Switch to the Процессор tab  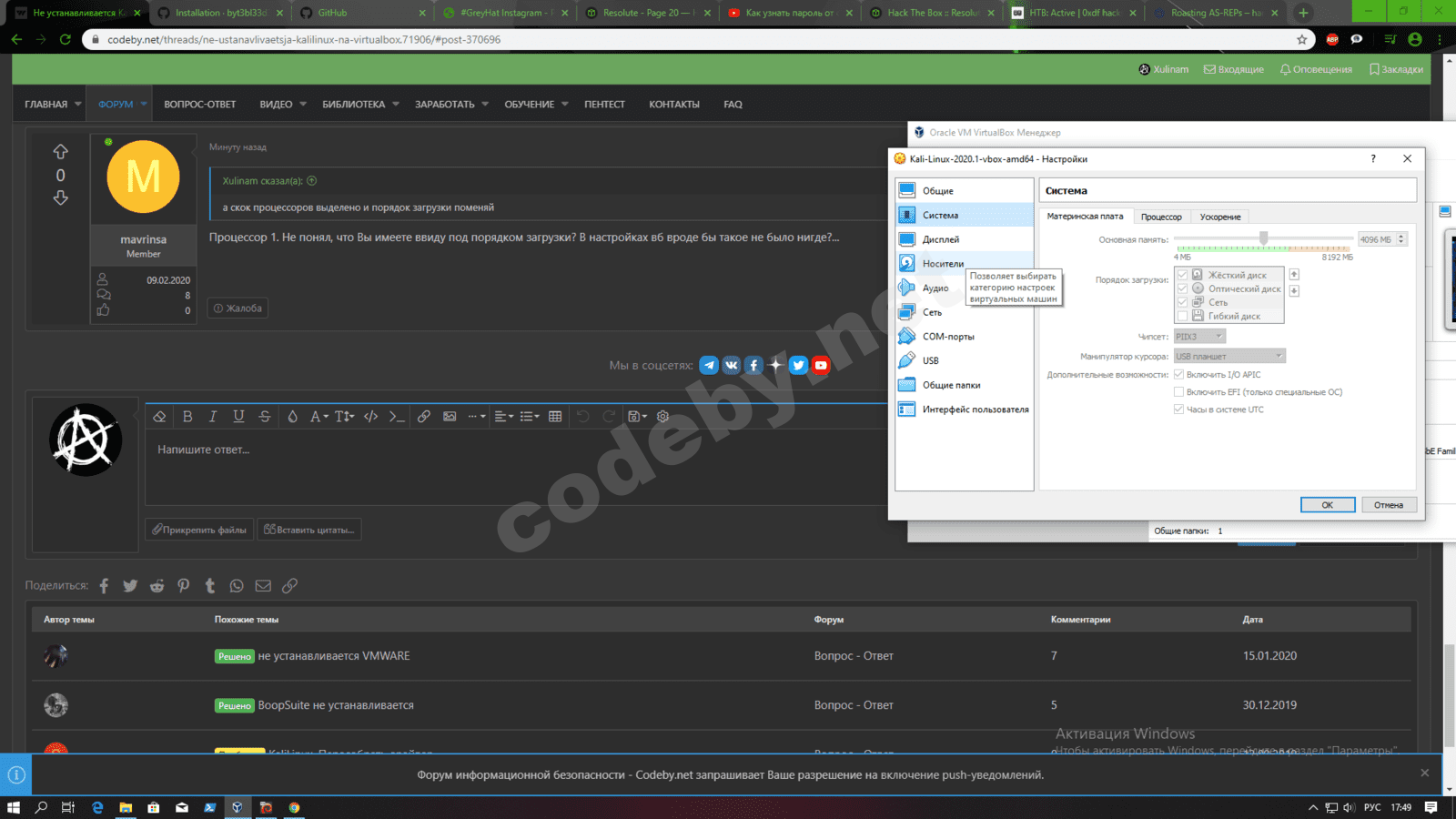pyautogui.click(x=1161, y=217)
